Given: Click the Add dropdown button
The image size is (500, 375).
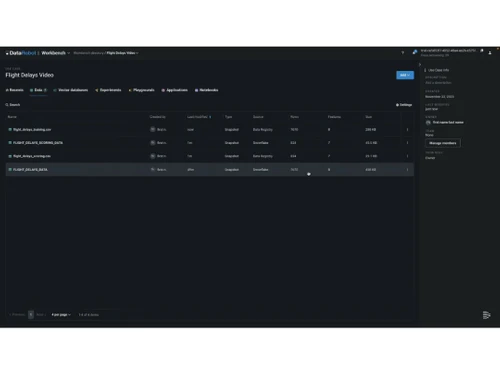Looking at the screenshot, I should click(405, 75).
